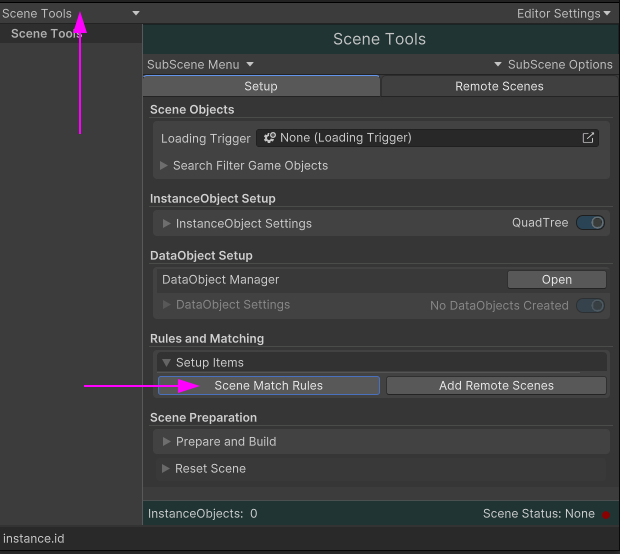Expand Search Filter Game Objects
Viewport: 620px width, 554px height.
164,166
